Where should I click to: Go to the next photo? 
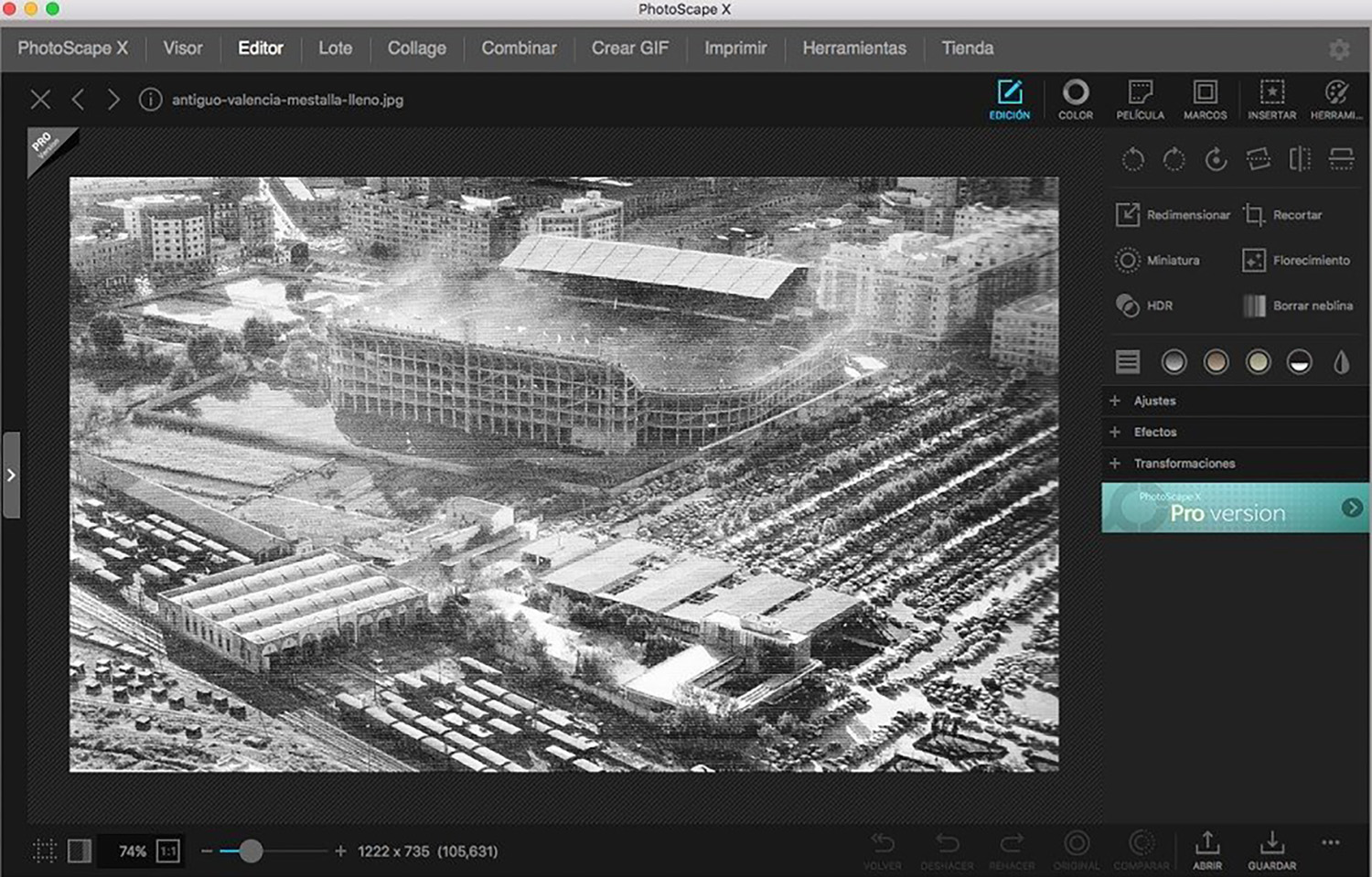tap(113, 100)
